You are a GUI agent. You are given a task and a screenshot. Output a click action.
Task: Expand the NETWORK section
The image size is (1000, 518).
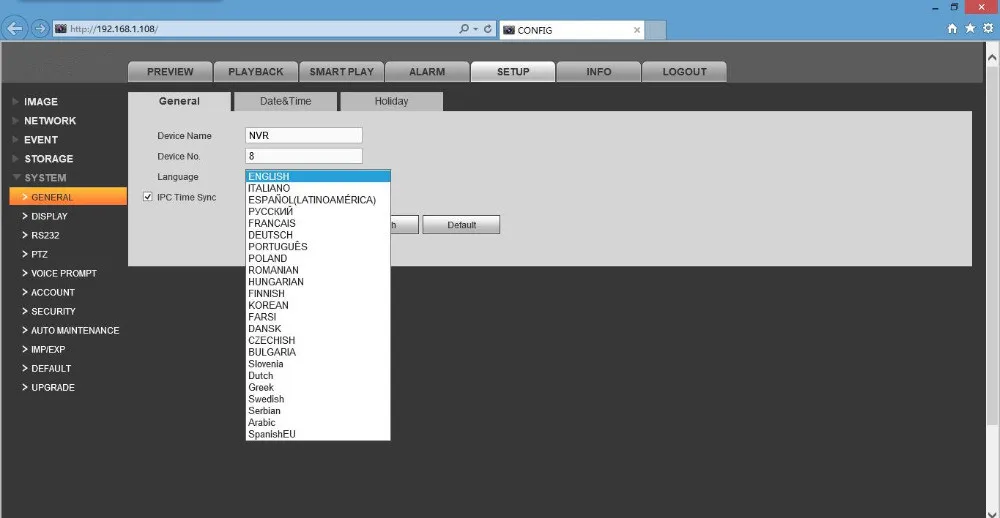tap(50, 121)
